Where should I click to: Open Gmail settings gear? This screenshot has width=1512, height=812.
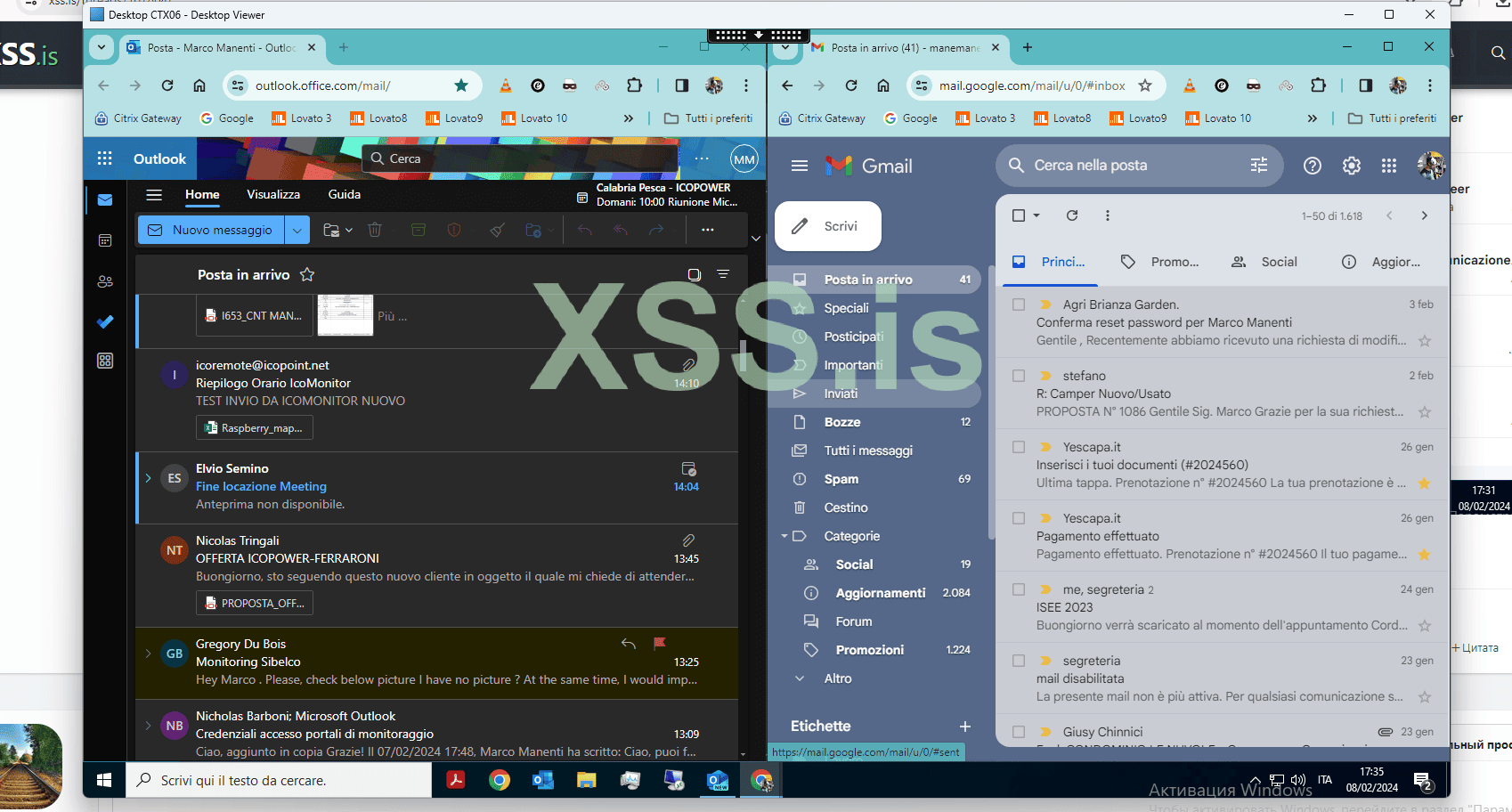(x=1352, y=166)
